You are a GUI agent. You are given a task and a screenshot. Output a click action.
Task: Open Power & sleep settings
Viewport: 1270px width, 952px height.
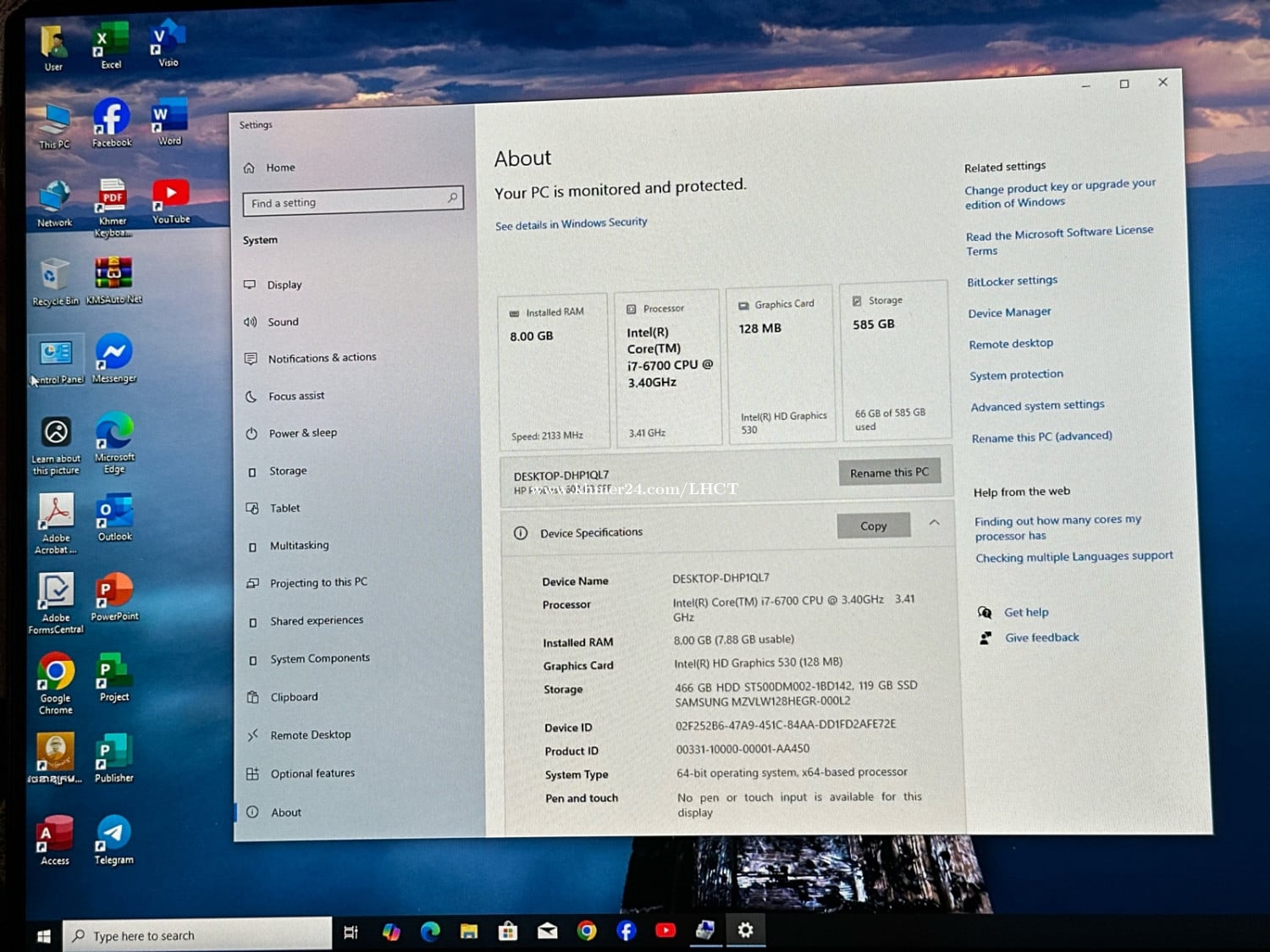pos(302,433)
